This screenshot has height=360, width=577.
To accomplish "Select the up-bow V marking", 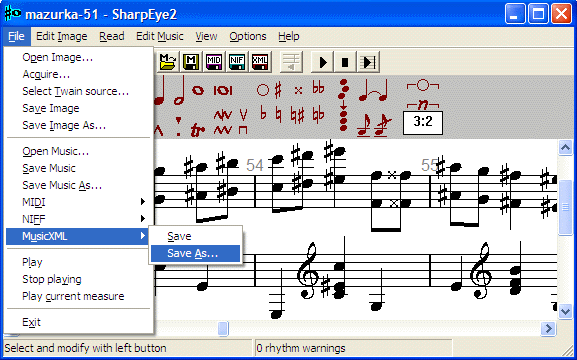I will click(x=243, y=115).
